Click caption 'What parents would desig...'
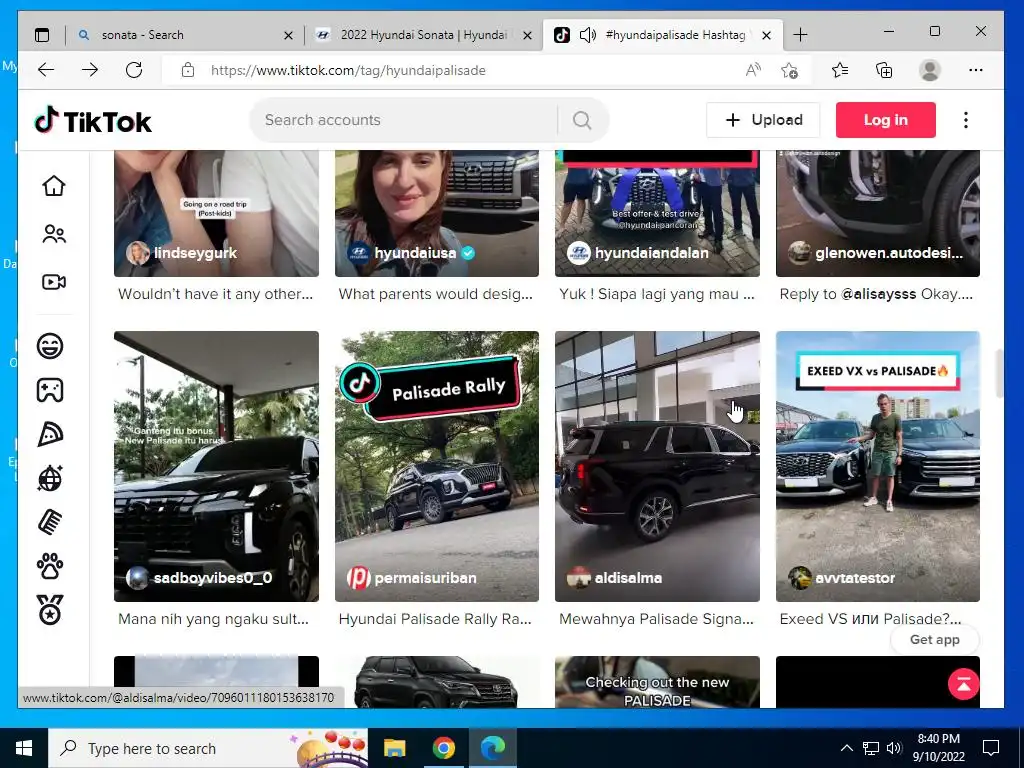 point(436,294)
